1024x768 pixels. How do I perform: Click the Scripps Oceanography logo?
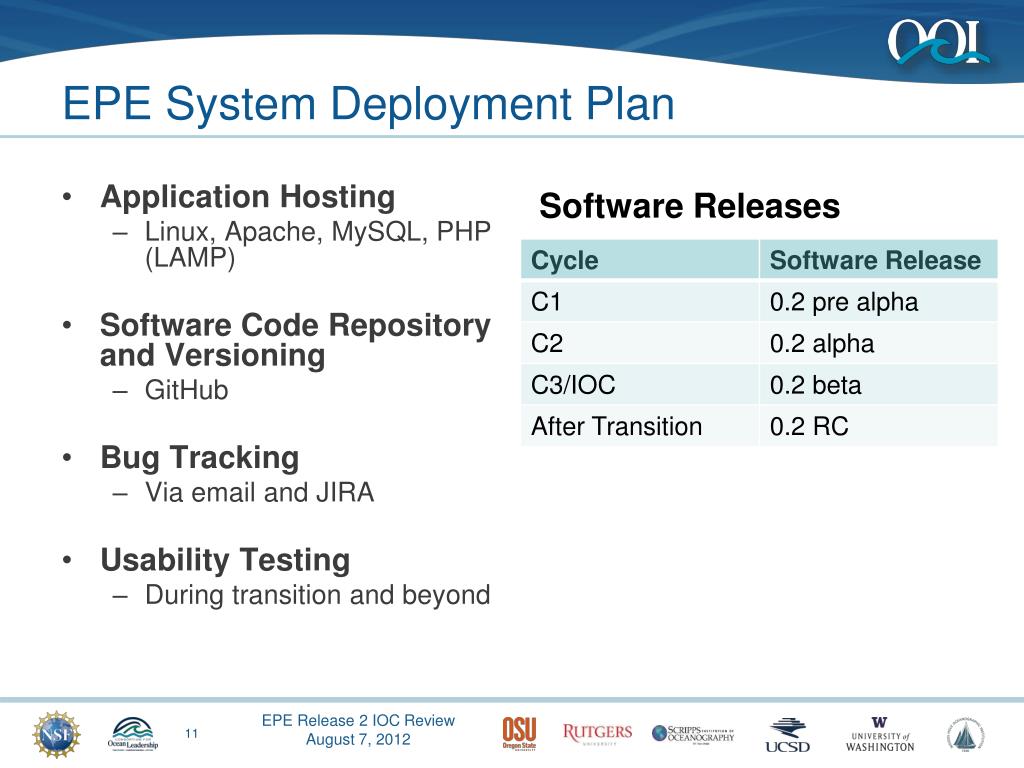coord(693,734)
